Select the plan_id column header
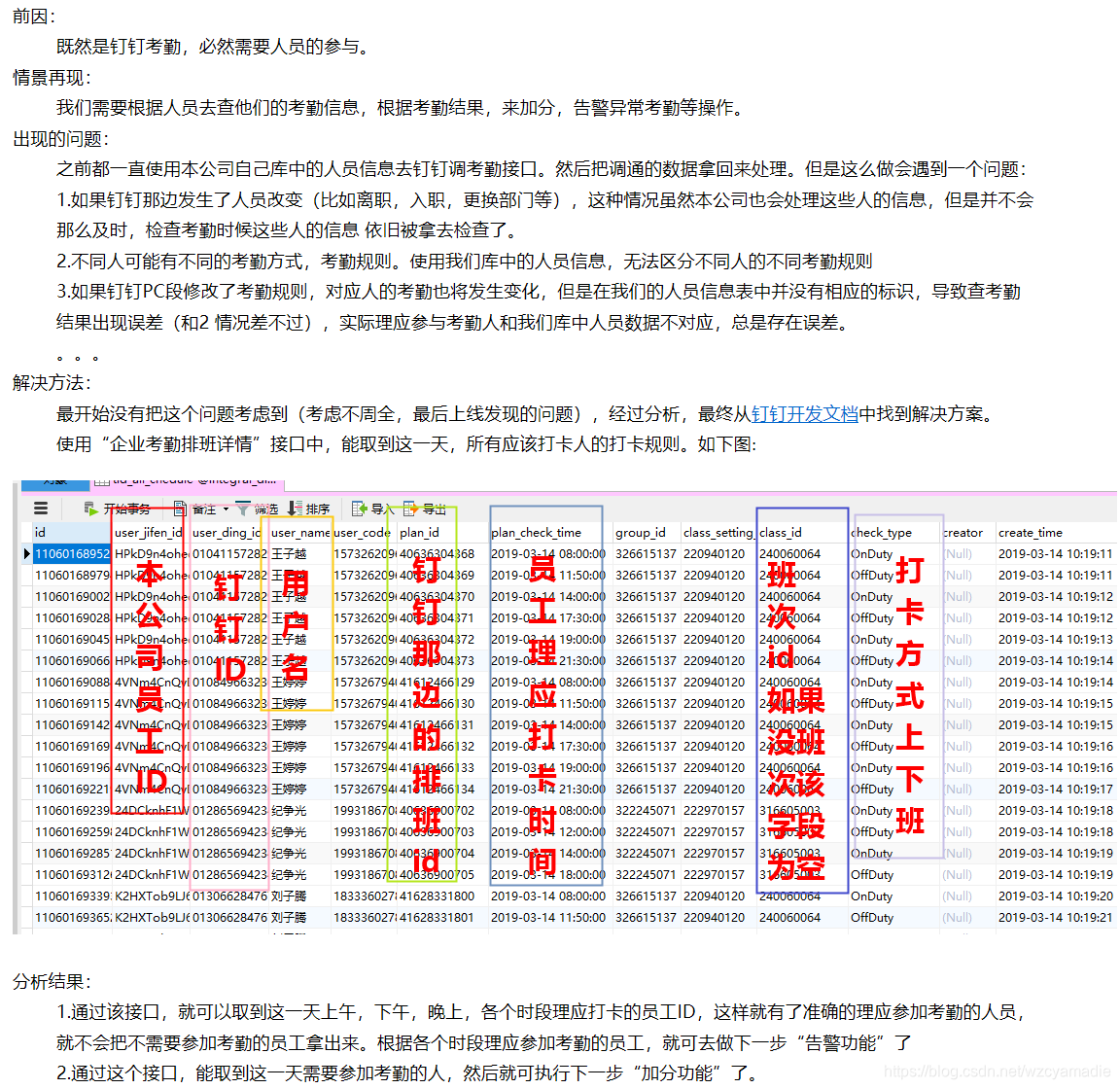 pos(442,533)
